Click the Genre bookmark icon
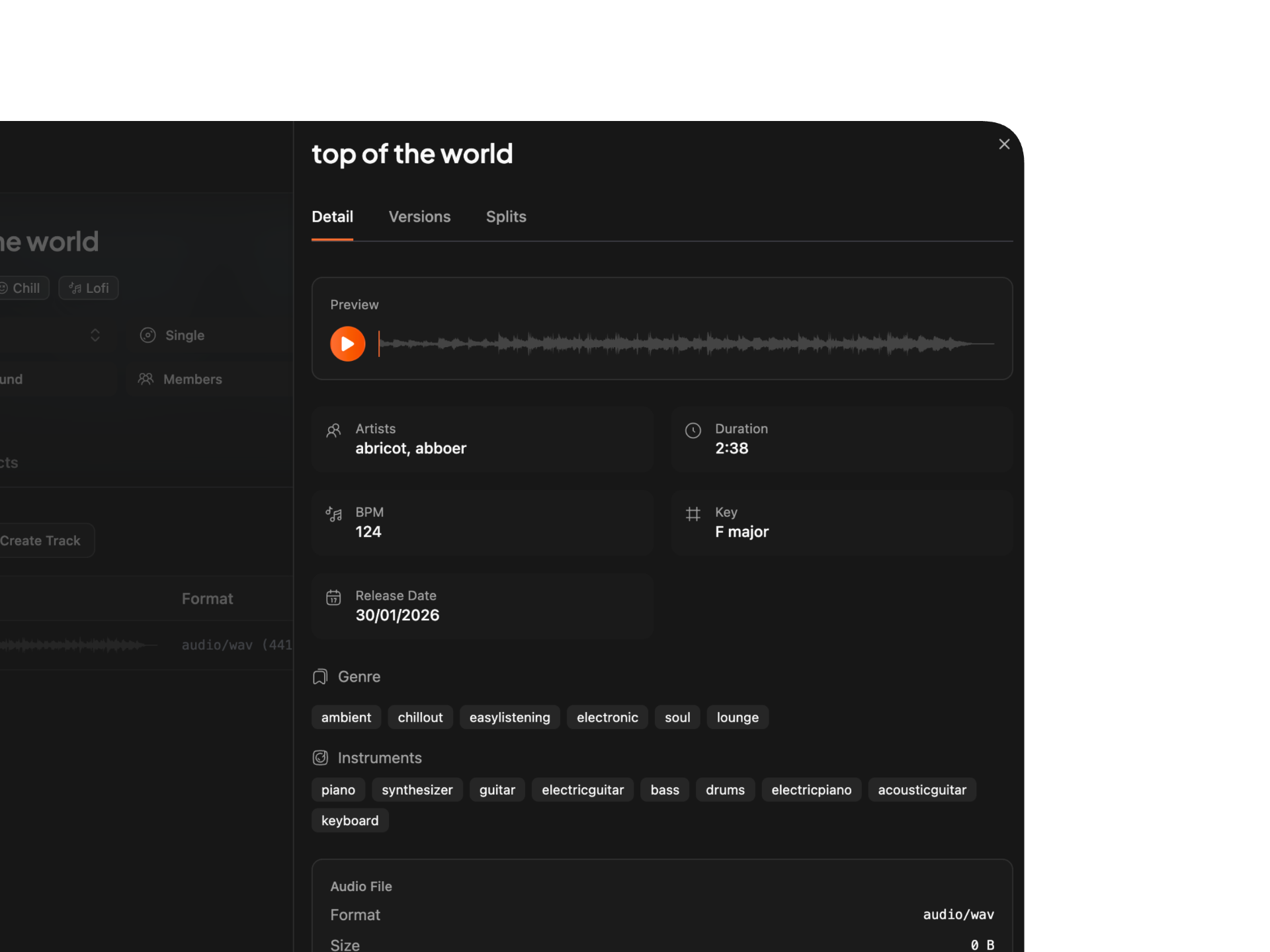This screenshot has width=1270, height=952. [x=319, y=676]
